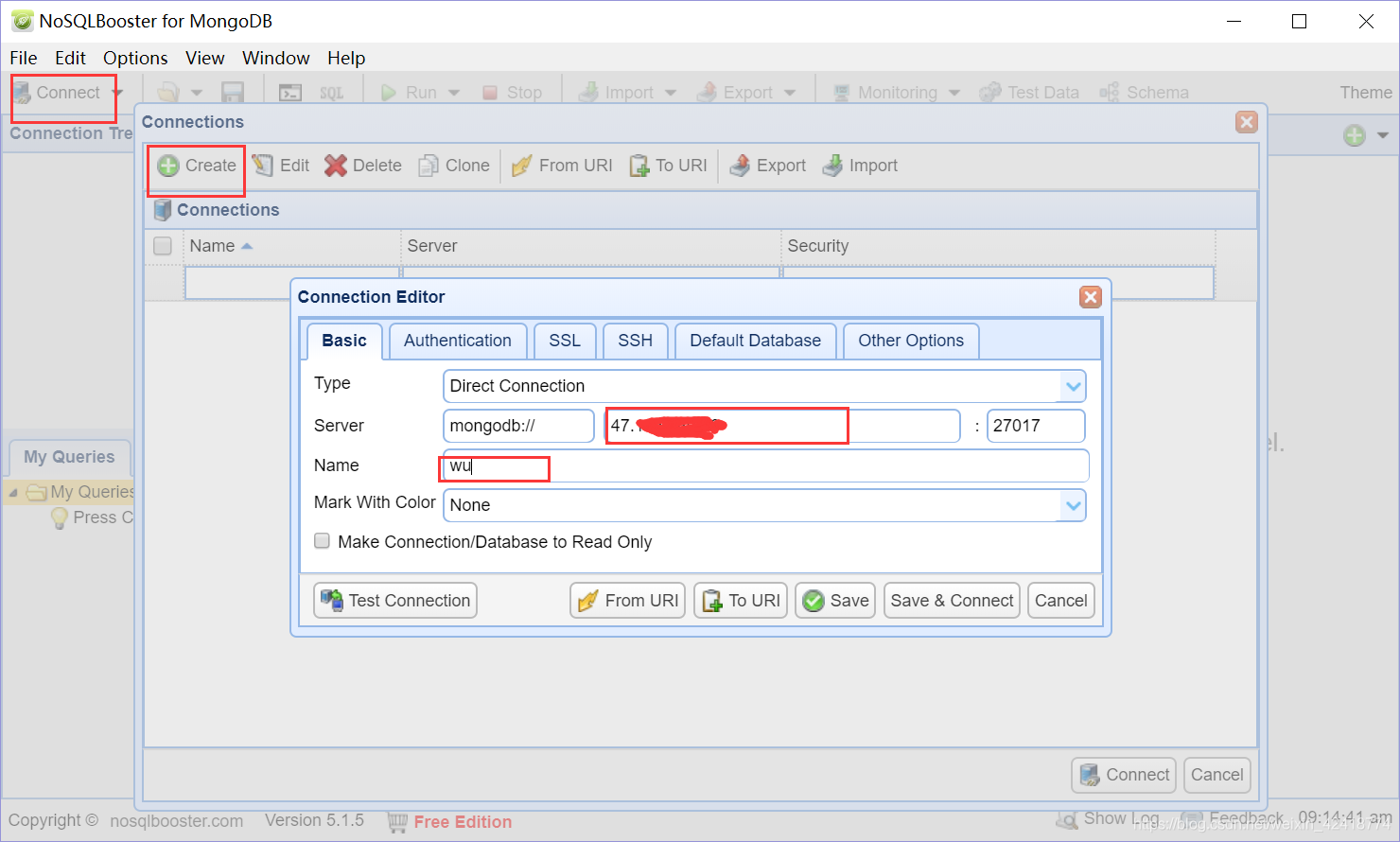Click Save & Connect button
The height and width of the screenshot is (842, 1400).
pyautogui.click(x=952, y=601)
